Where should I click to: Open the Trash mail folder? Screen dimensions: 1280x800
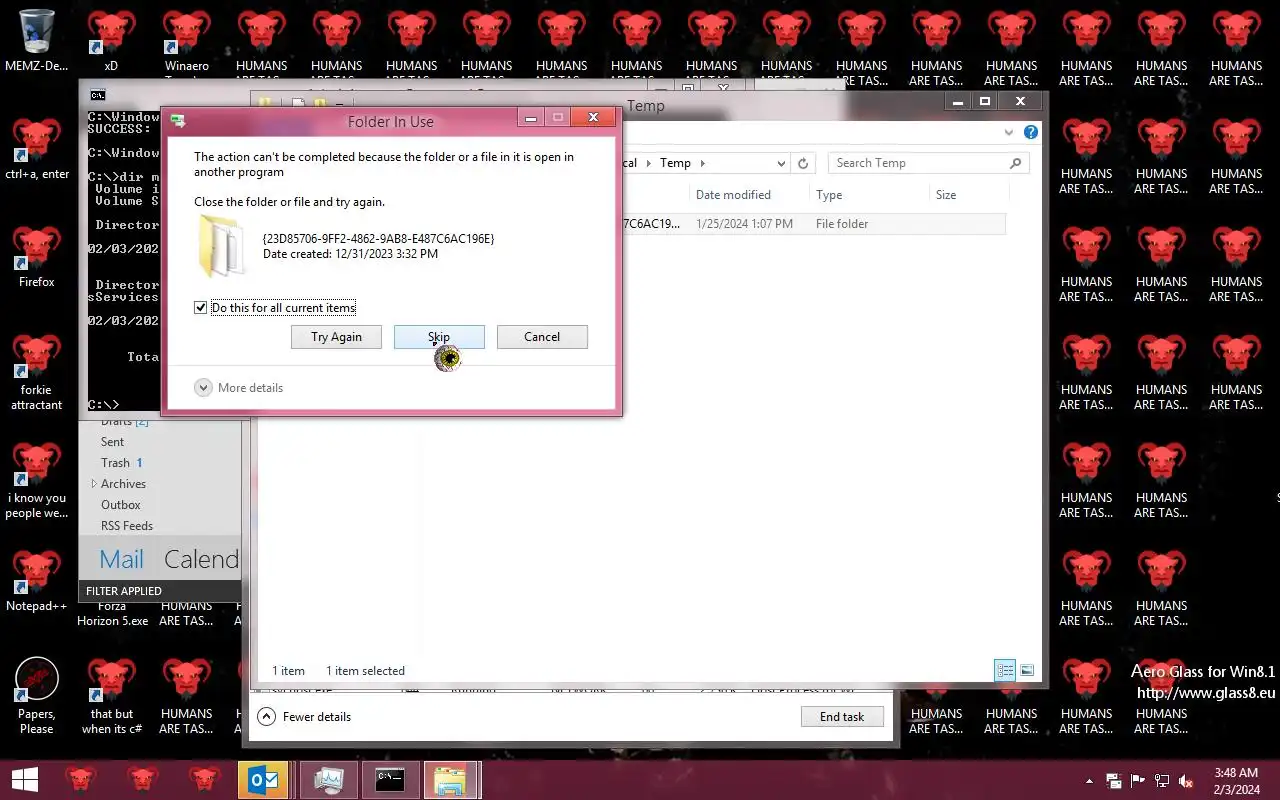click(x=115, y=463)
